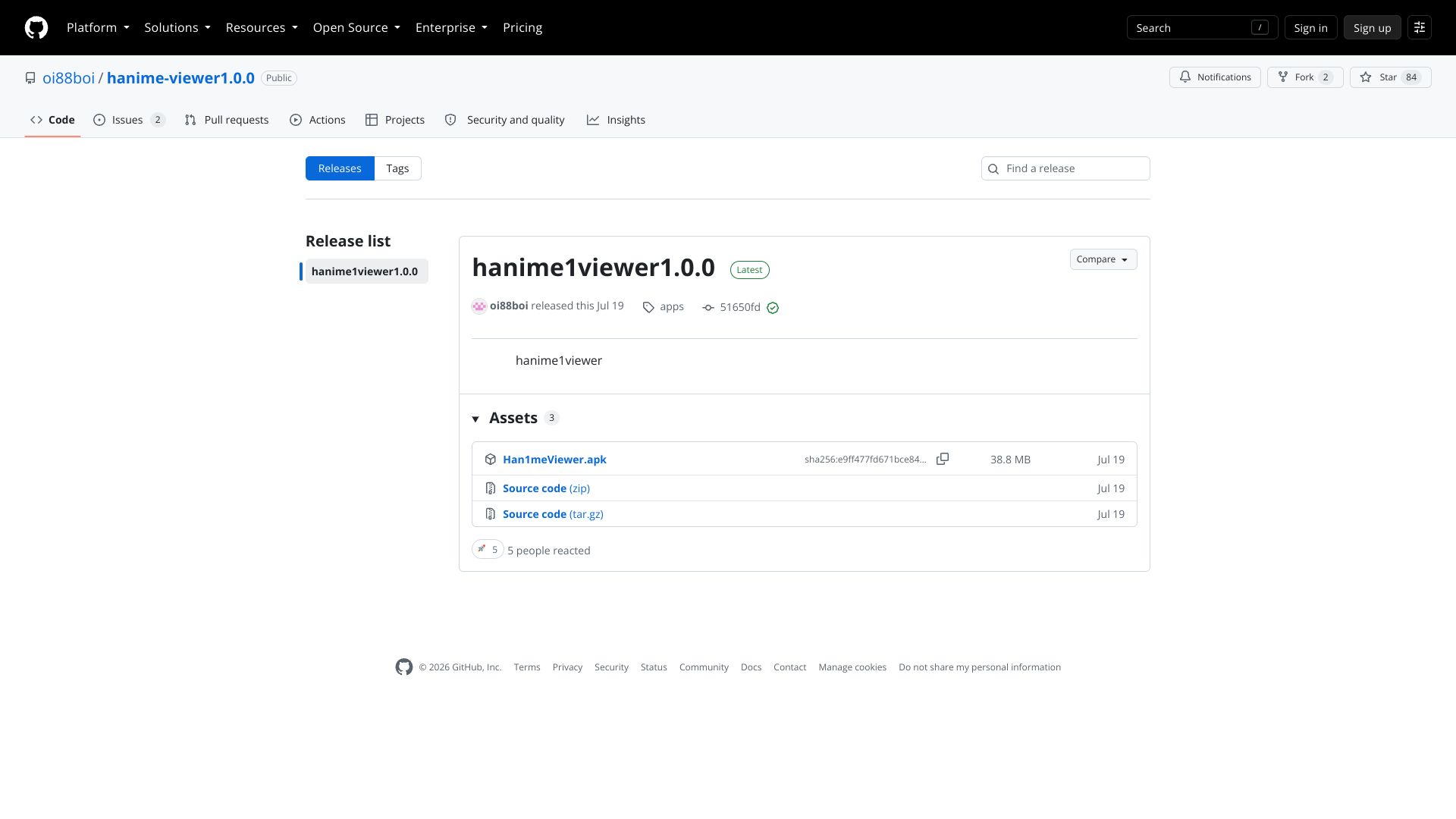This screenshot has width=1456, height=819.
Task: Click the Sign up button
Action: tap(1372, 27)
